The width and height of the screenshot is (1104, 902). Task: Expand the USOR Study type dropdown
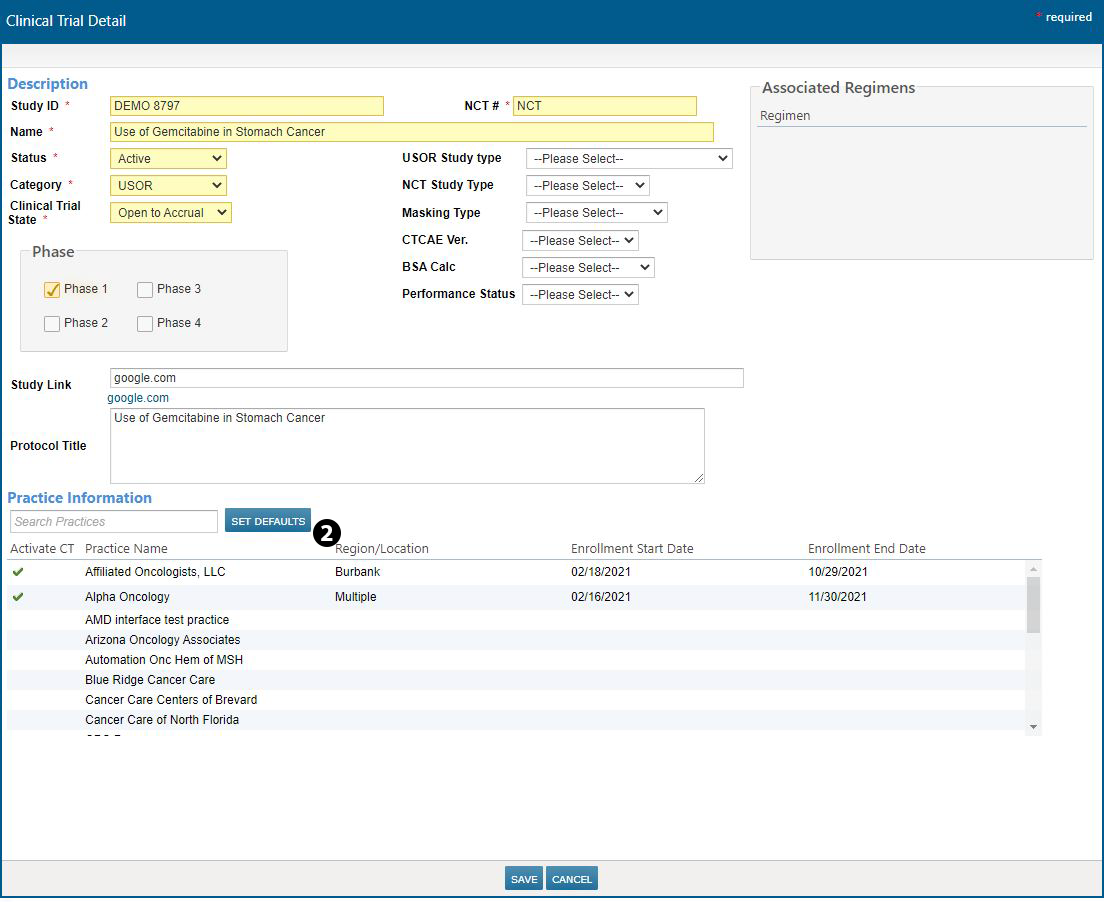(628, 159)
